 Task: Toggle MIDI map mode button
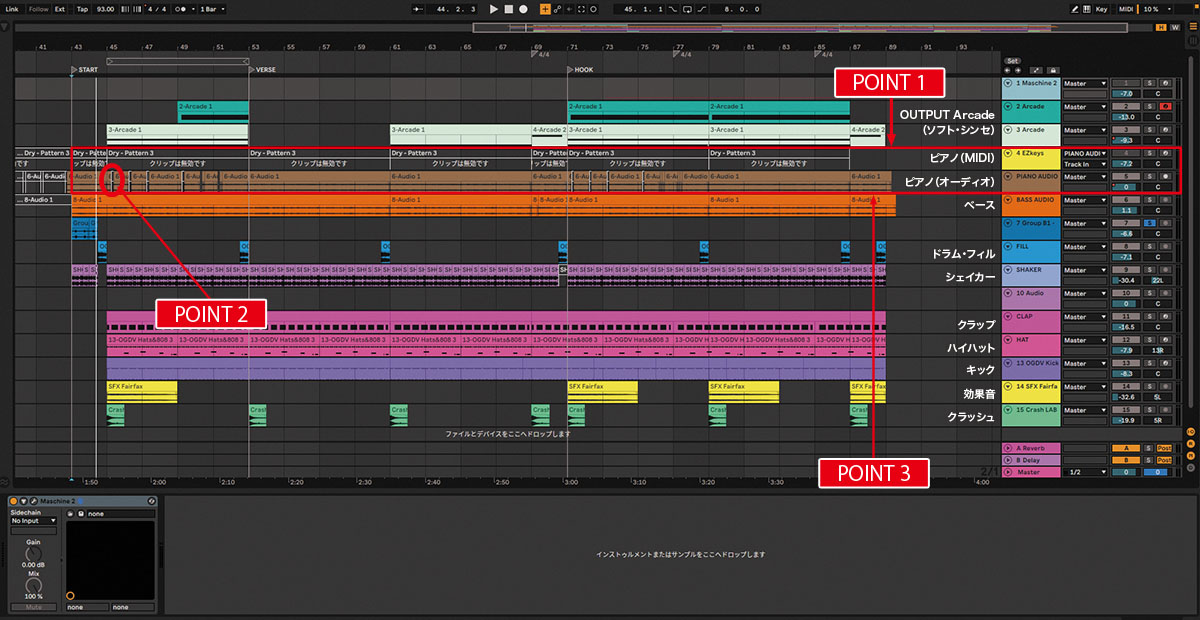1126,9
